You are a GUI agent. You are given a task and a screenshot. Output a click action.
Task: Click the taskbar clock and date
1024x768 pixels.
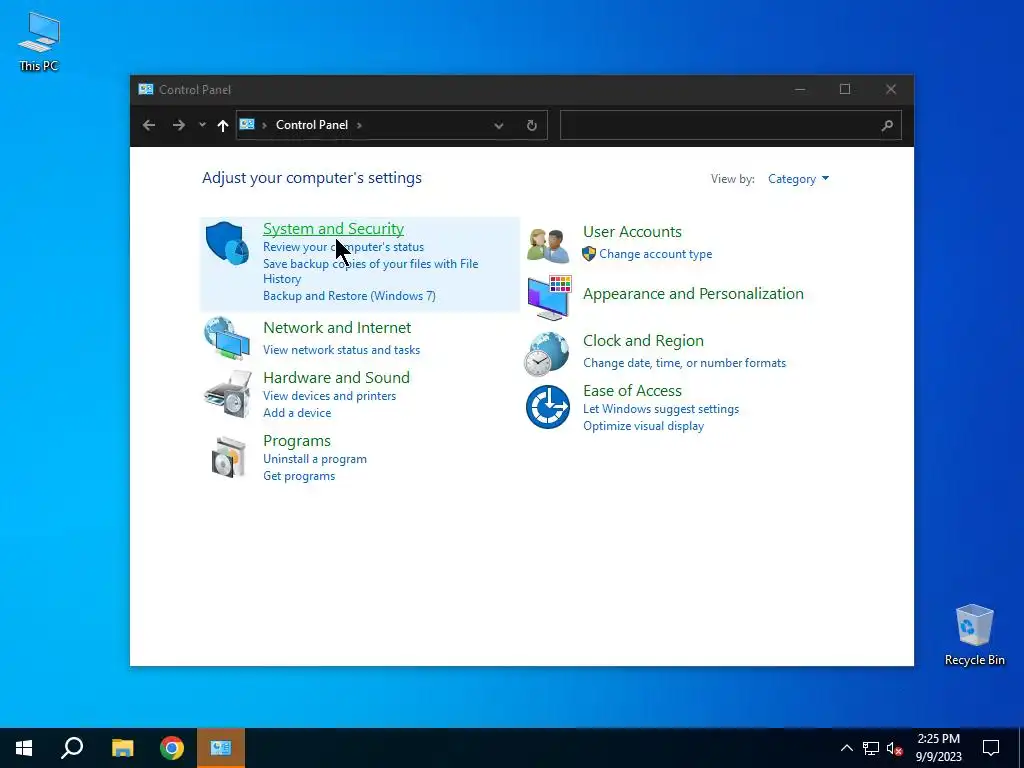point(938,748)
